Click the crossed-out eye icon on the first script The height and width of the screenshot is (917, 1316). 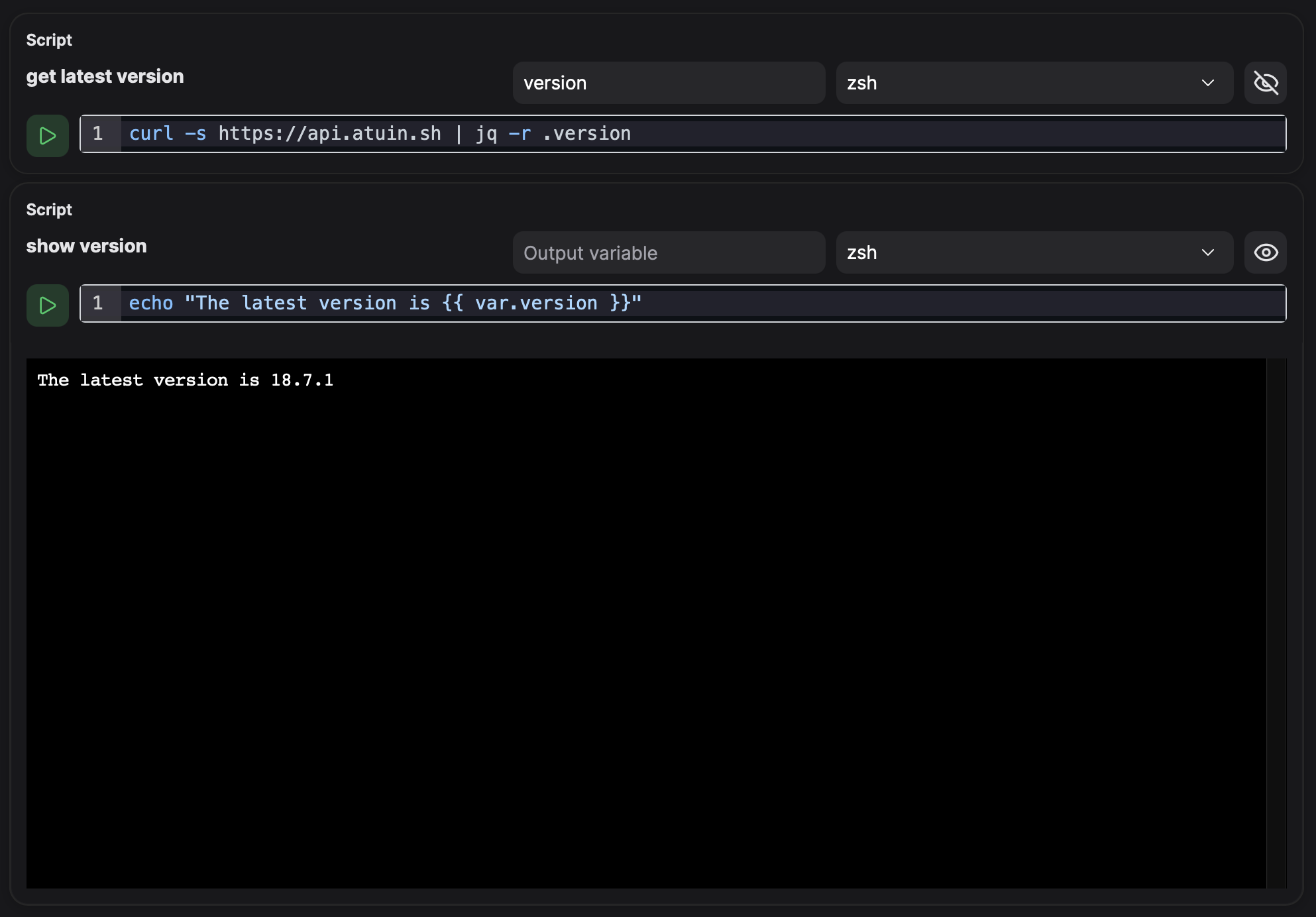[1266, 83]
